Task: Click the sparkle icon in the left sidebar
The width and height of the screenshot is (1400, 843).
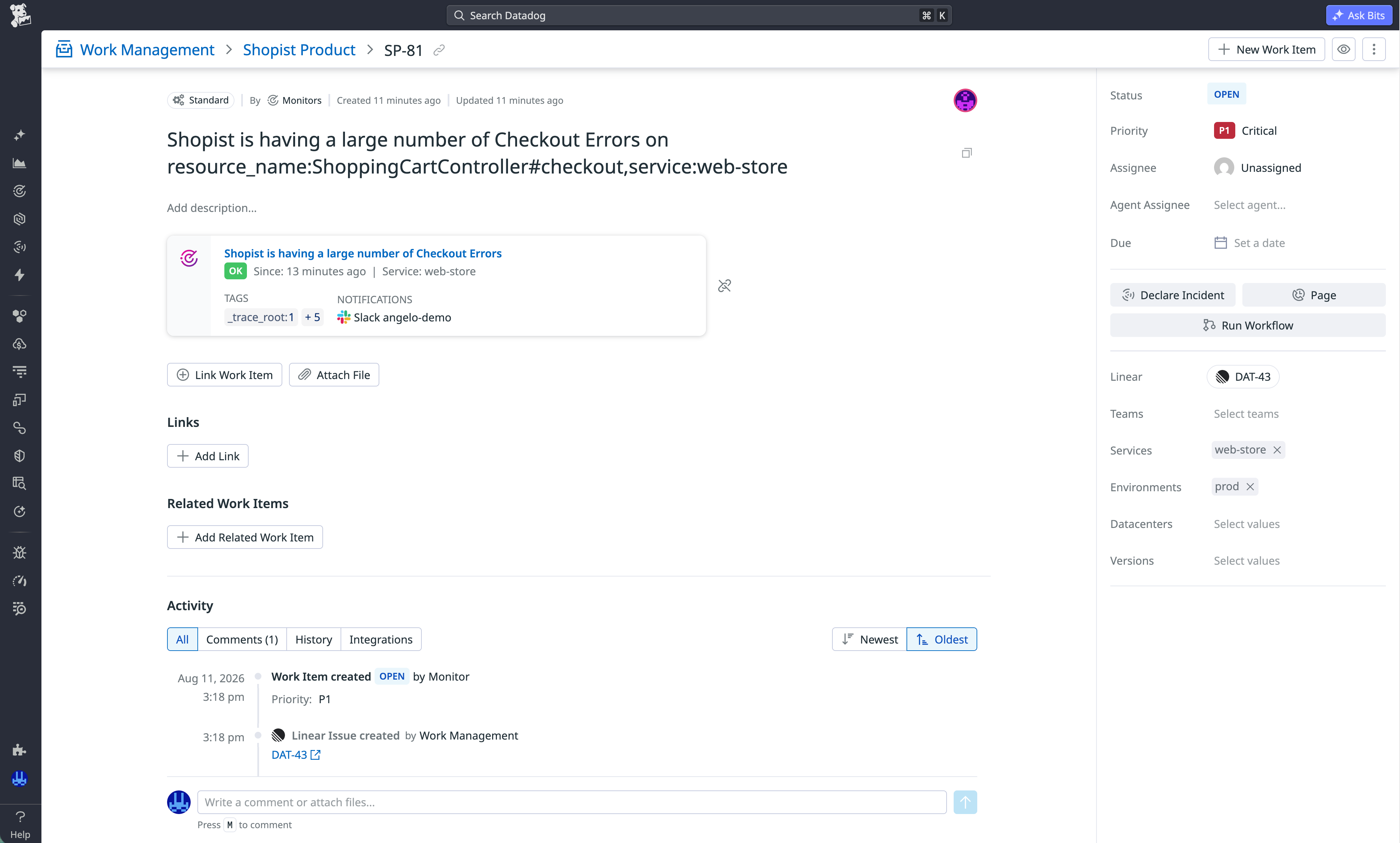Action: point(20,135)
